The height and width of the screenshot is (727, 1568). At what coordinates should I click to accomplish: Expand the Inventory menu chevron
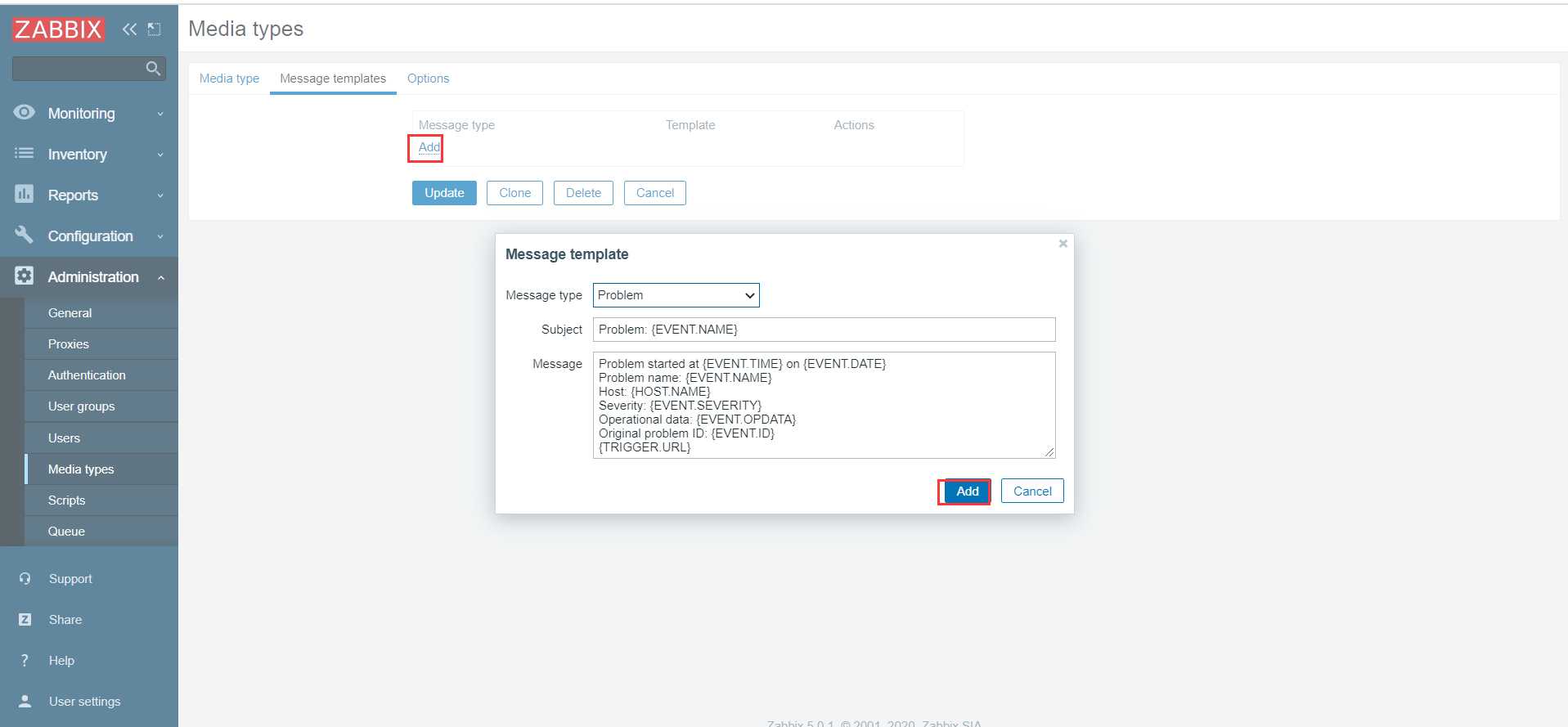click(x=160, y=155)
